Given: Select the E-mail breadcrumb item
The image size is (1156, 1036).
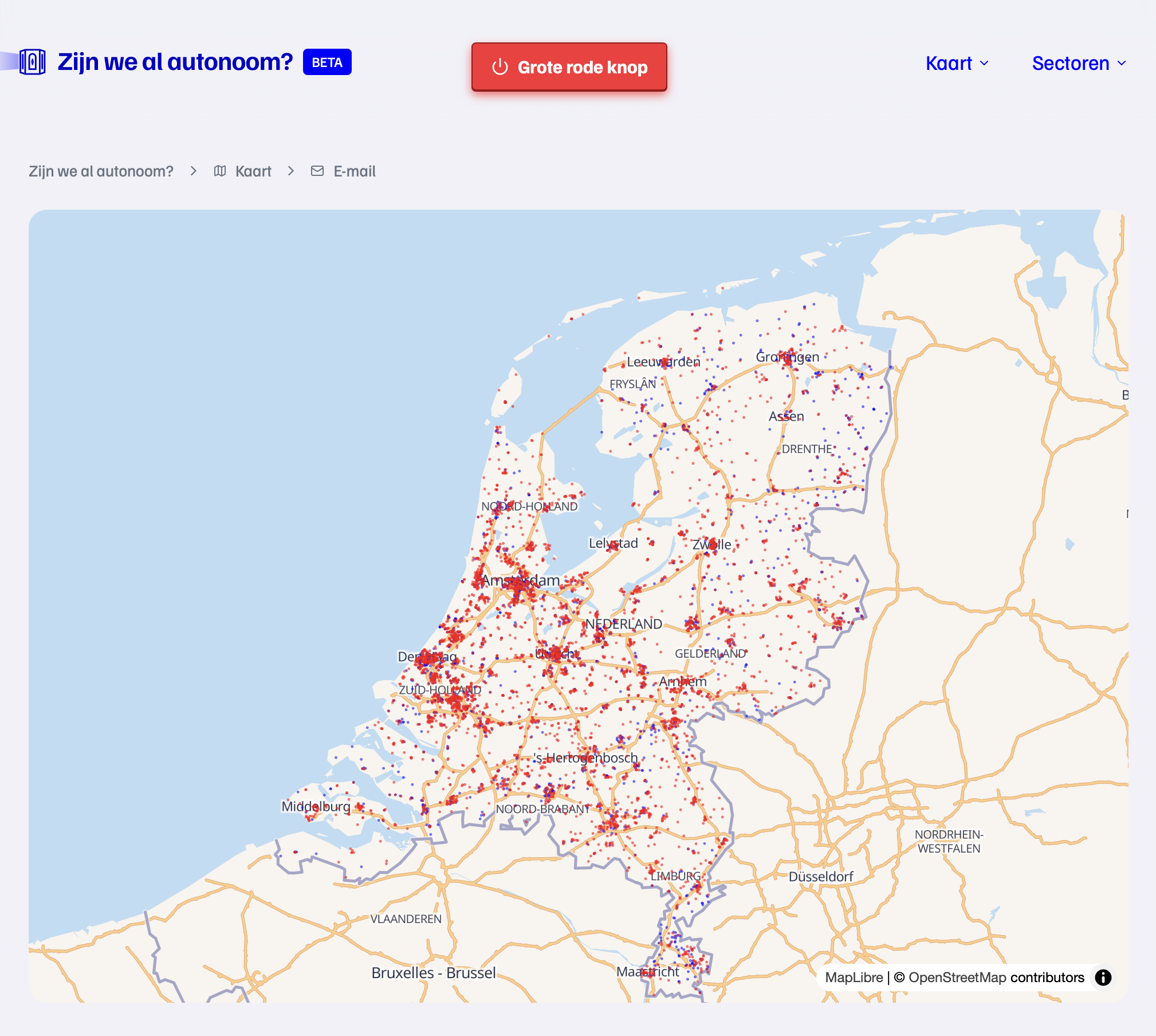Looking at the screenshot, I should (x=355, y=171).
